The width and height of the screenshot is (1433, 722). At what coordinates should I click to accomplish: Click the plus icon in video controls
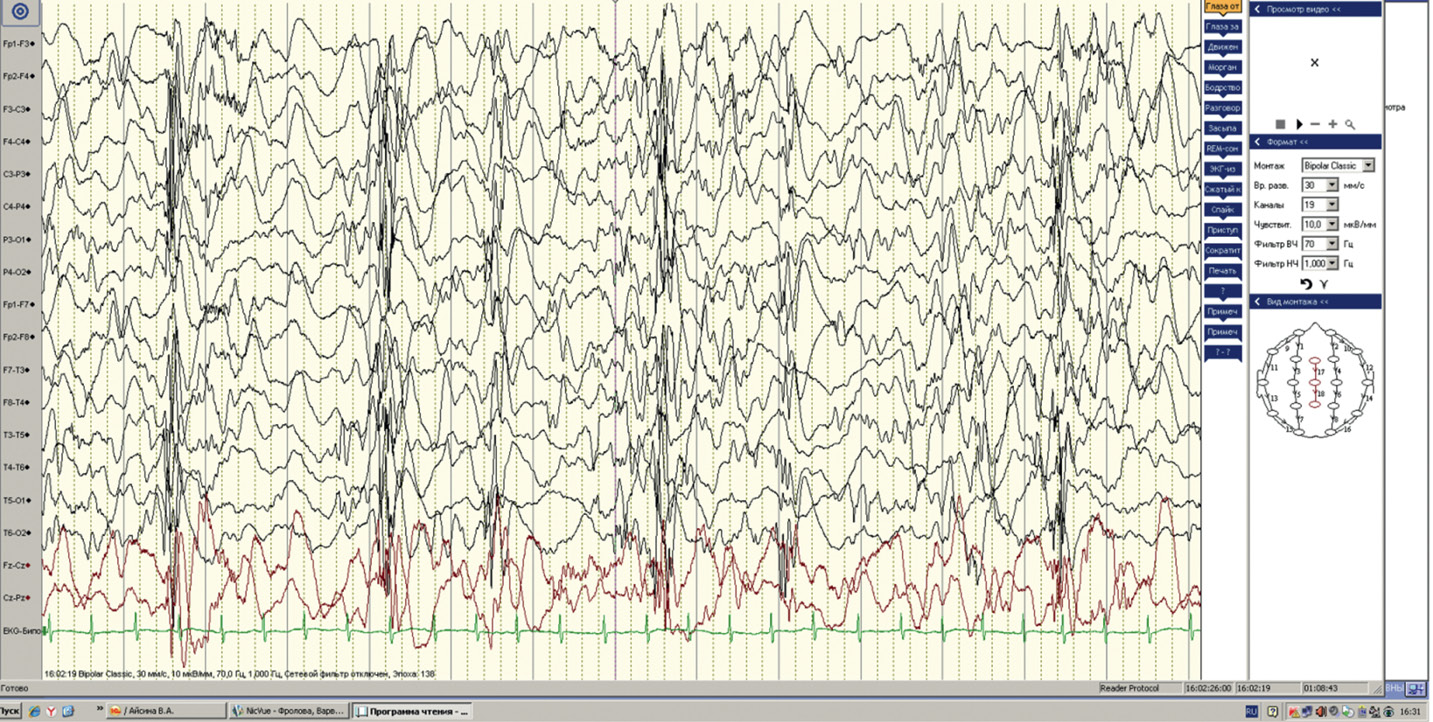click(1333, 124)
